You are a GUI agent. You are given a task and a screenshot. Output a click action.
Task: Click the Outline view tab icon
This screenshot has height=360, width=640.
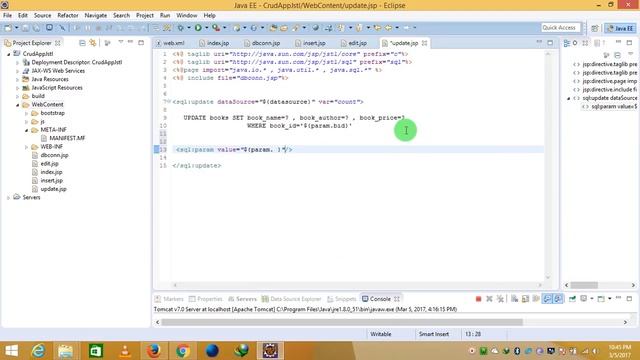point(567,43)
